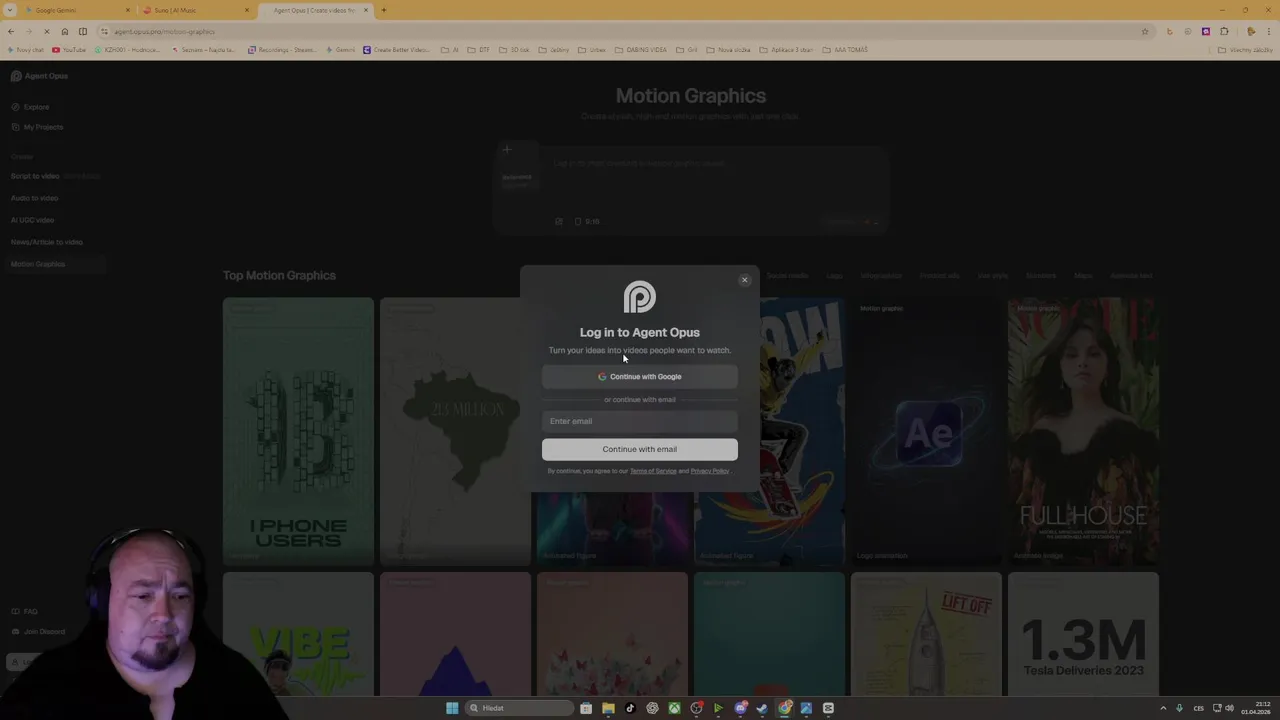Open the Terms of Service link
The image size is (1280, 720).
653,471
